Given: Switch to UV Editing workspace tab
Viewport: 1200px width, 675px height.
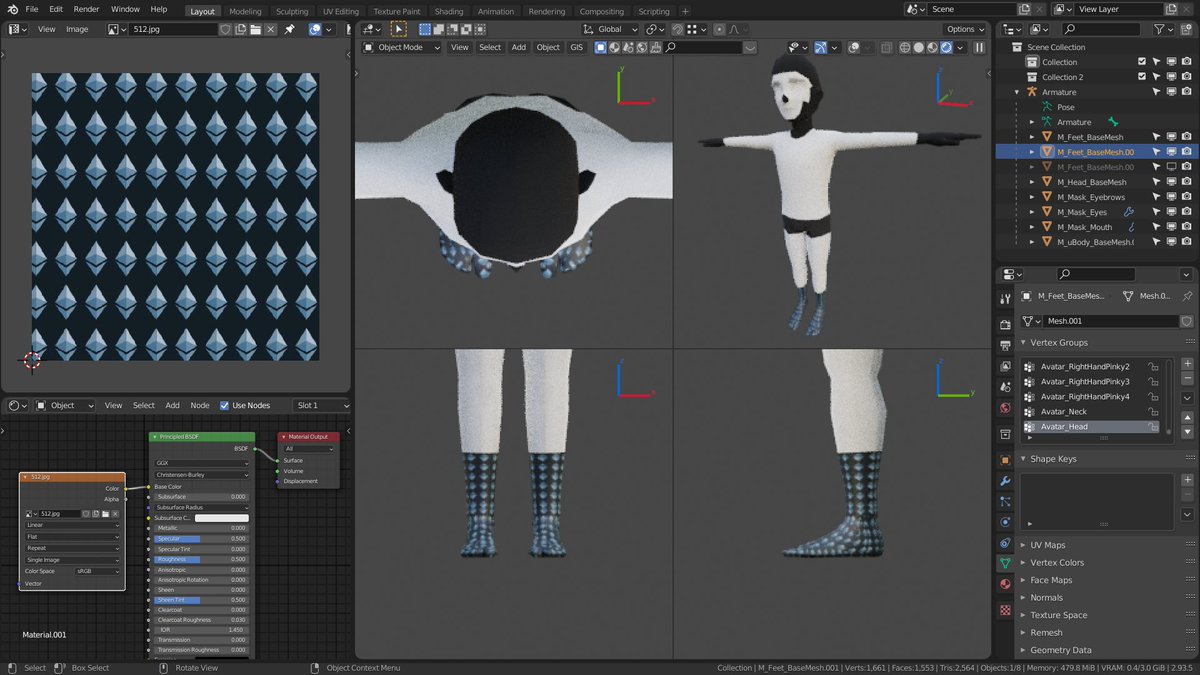Looking at the screenshot, I should [x=340, y=11].
